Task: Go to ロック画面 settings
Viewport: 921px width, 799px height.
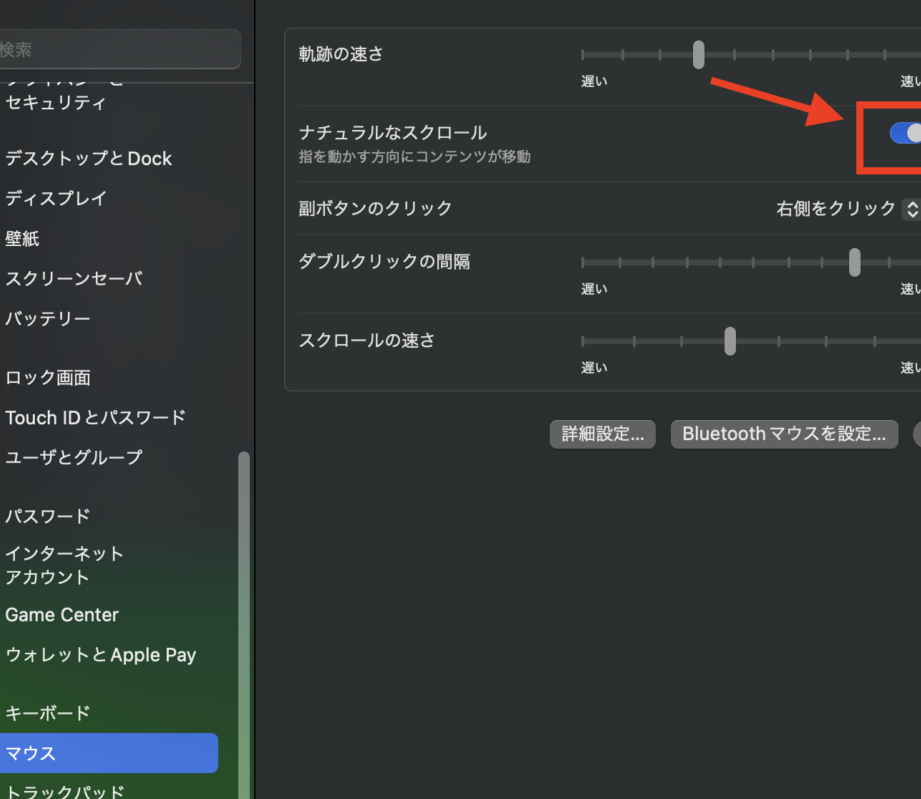Action: pyautogui.click(x=48, y=377)
